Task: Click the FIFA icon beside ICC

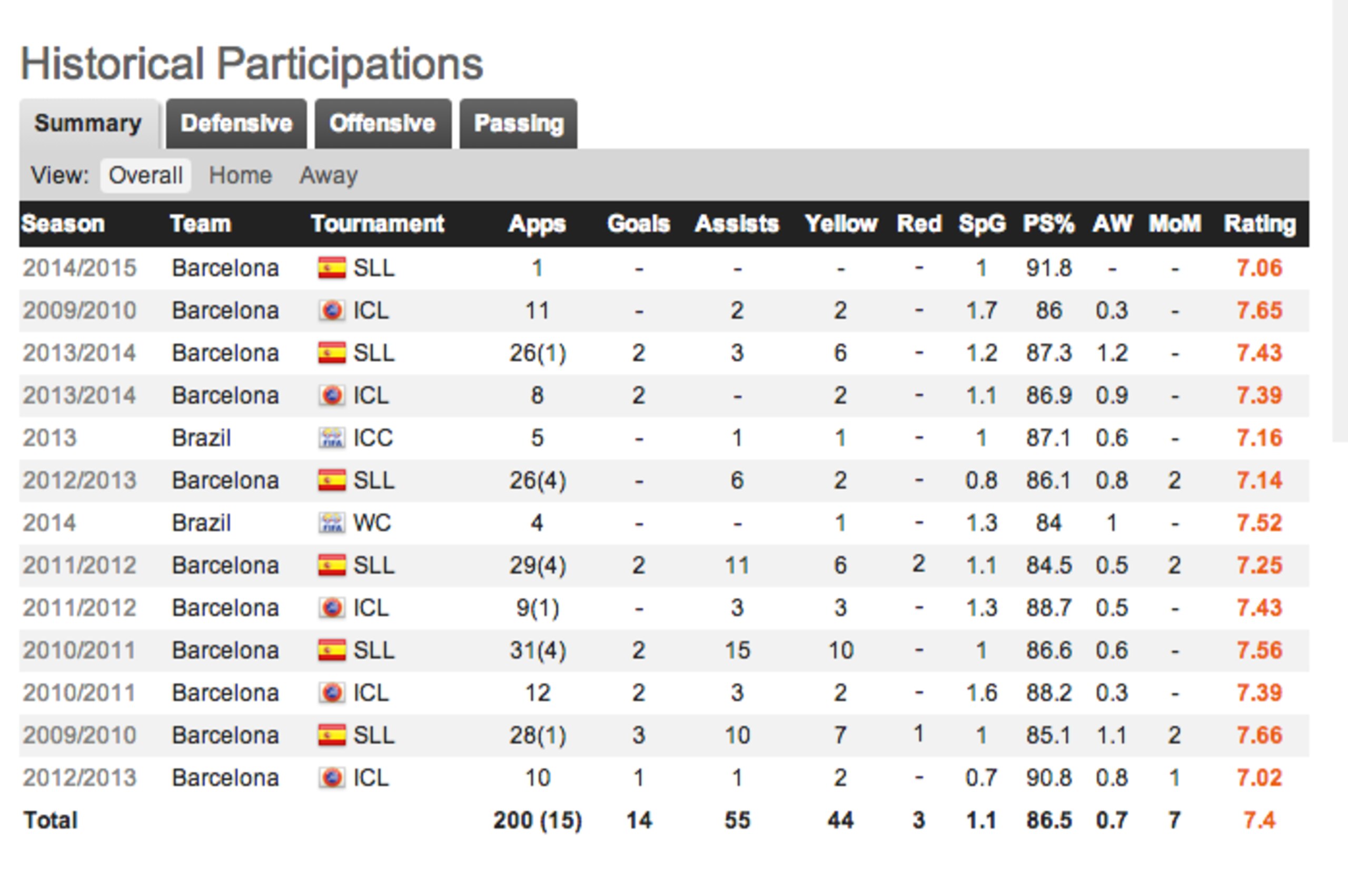Action: click(x=331, y=437)
